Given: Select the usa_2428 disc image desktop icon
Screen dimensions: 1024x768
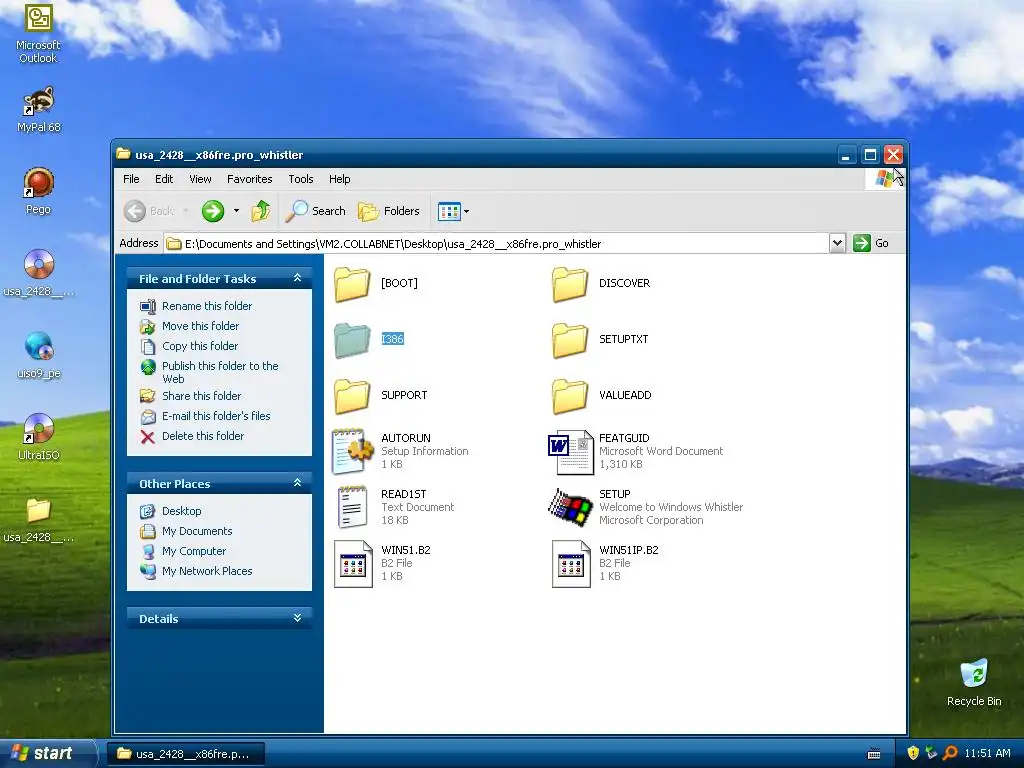Looking at the screenshot, I should pos(39,264).
